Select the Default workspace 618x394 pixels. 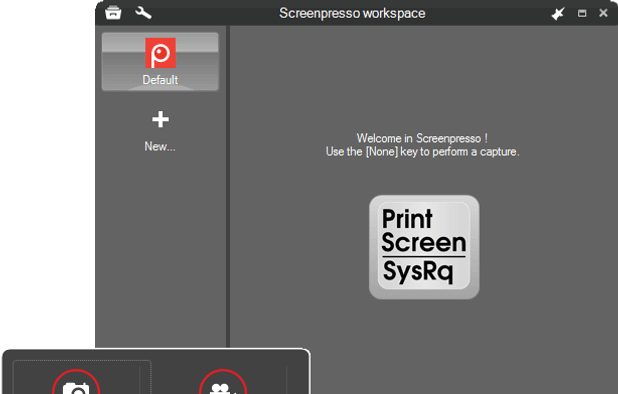coord(160,62)
